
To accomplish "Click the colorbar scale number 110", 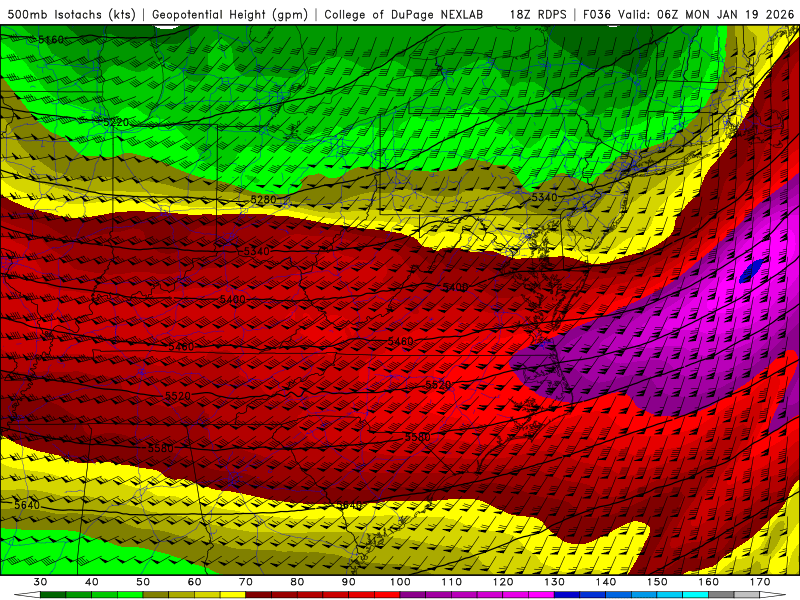I will [452, 582].
